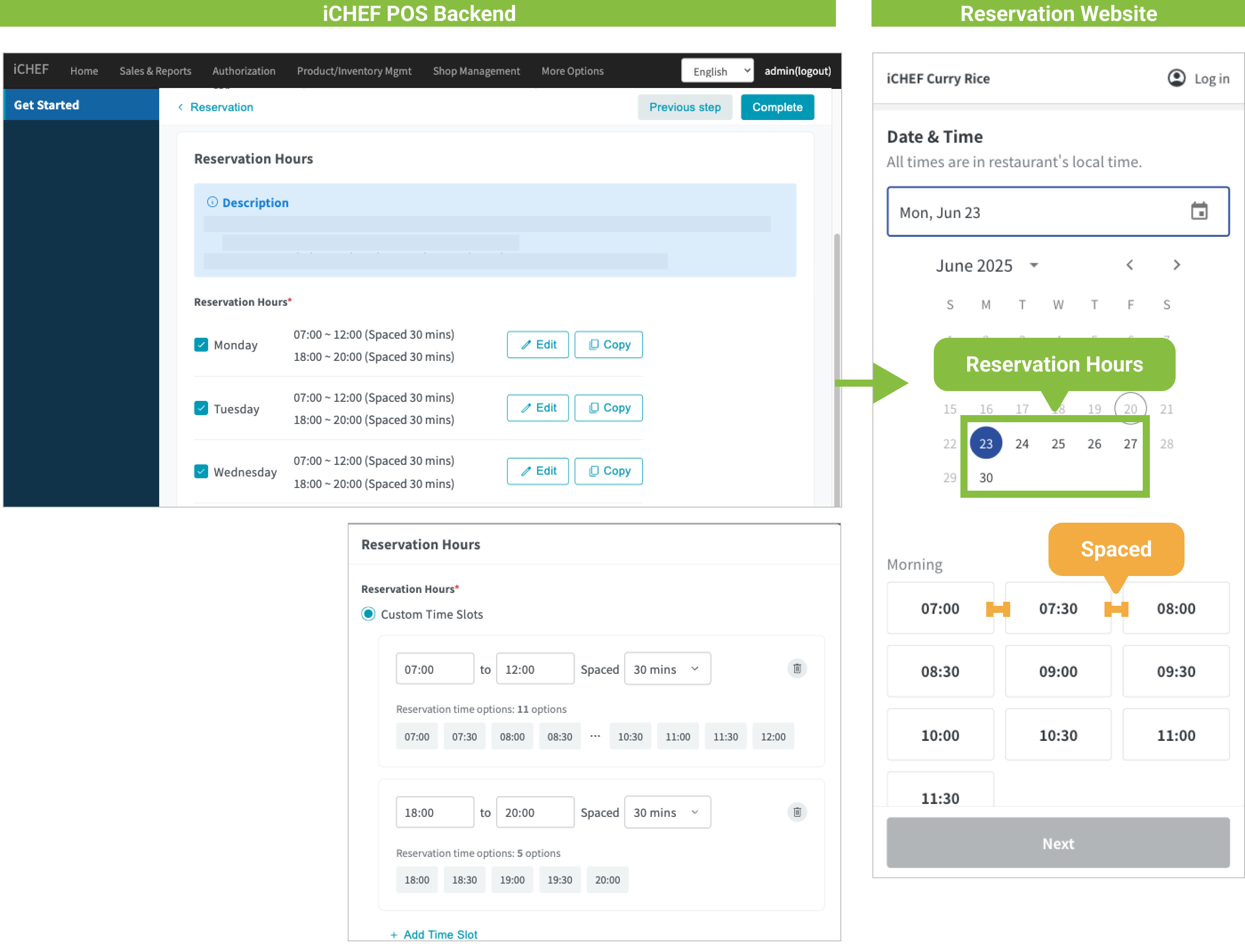The image size is (1245, 952).
Task: Delete the 18:00 to 20:00 time slot
Action: tap(796, 812)
